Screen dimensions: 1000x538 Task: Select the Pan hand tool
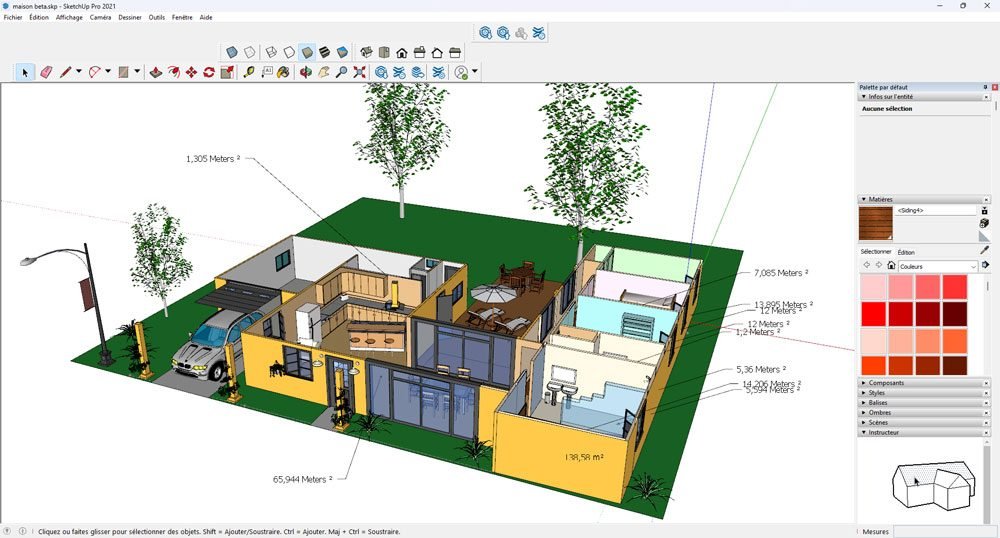tap(324, 73)
